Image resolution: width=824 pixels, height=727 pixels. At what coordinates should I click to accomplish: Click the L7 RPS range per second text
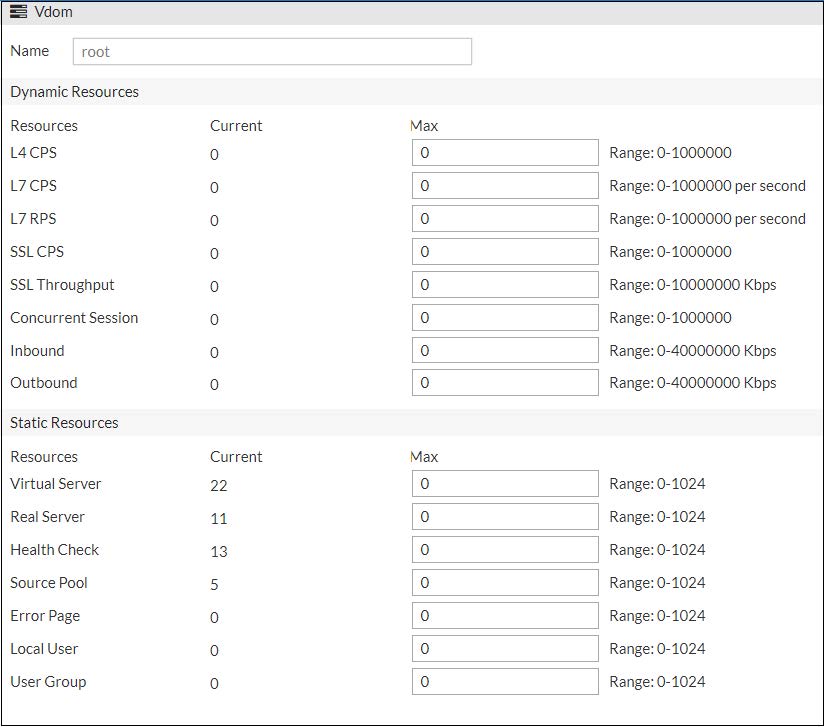pyautogui.click(x=707, y=219)
